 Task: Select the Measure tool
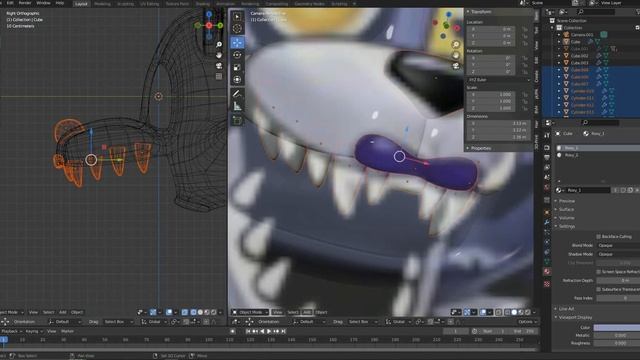click(237, 107)
